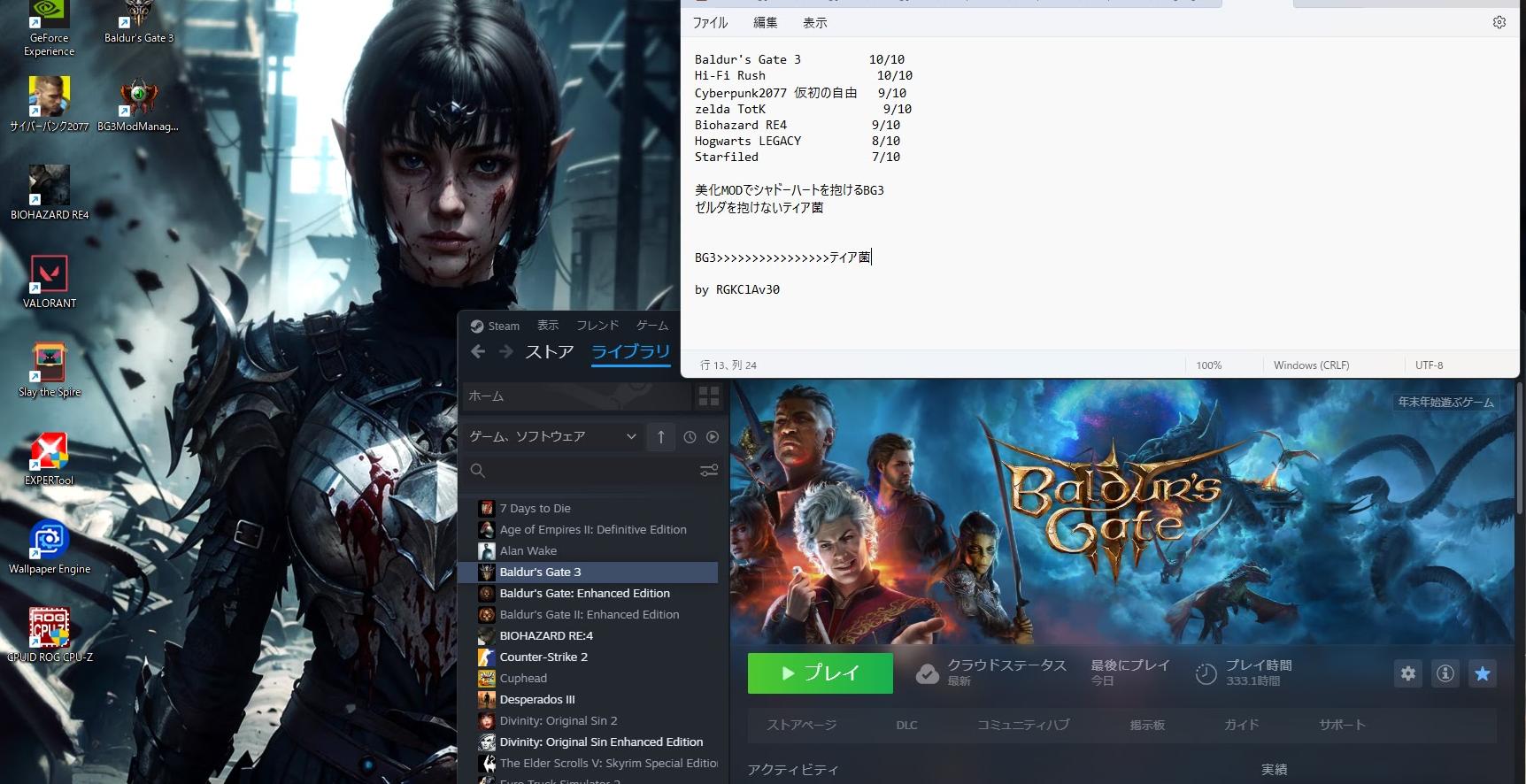Click the ready-to-play filter icon

[713, 436]
